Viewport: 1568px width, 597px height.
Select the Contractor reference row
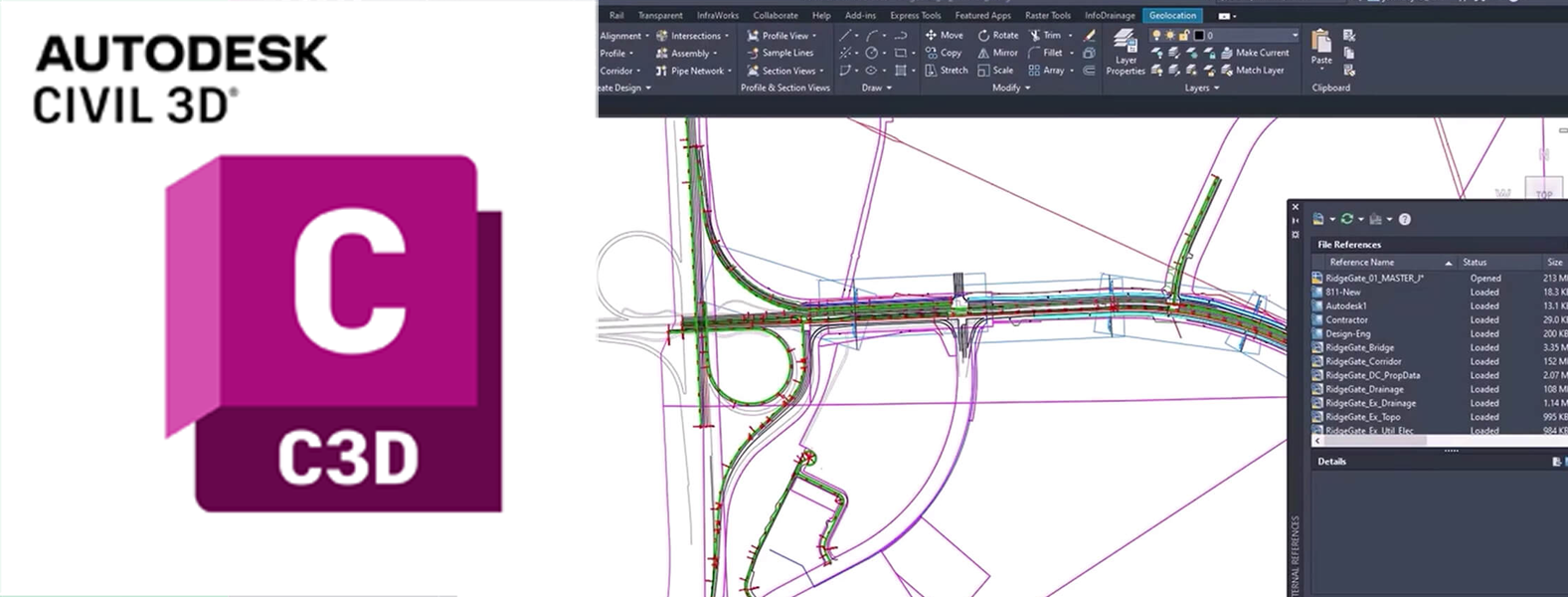coord(1440,319)
